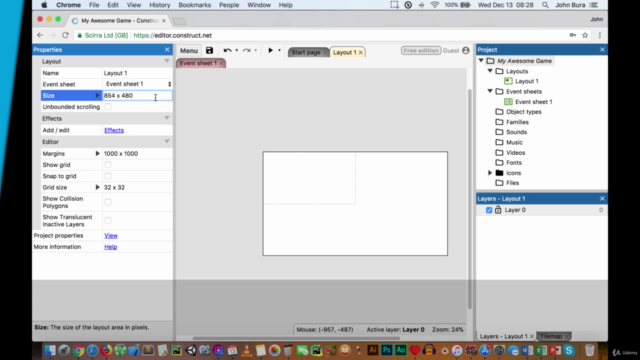The image size is (640, 360).
Task: Switch to the Layout 1 tab
Action: click(344, 52)
